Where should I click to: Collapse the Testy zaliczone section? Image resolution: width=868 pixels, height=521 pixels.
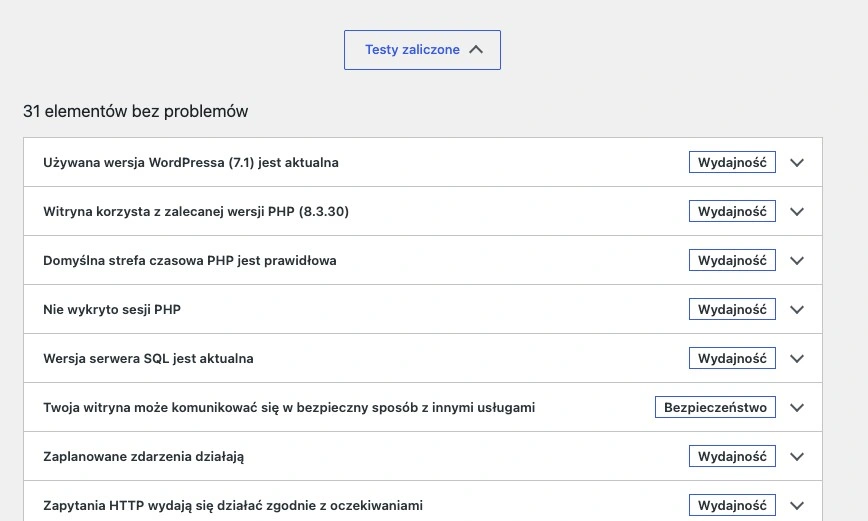422,50
